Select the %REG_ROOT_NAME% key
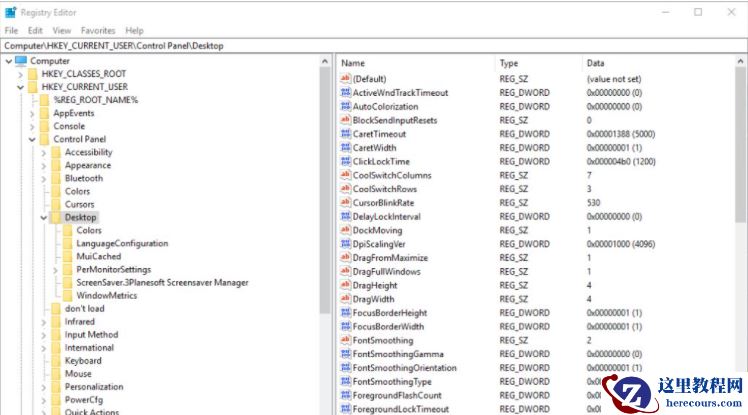The height and width of the screenshot is (415, 748). [95, 100]
